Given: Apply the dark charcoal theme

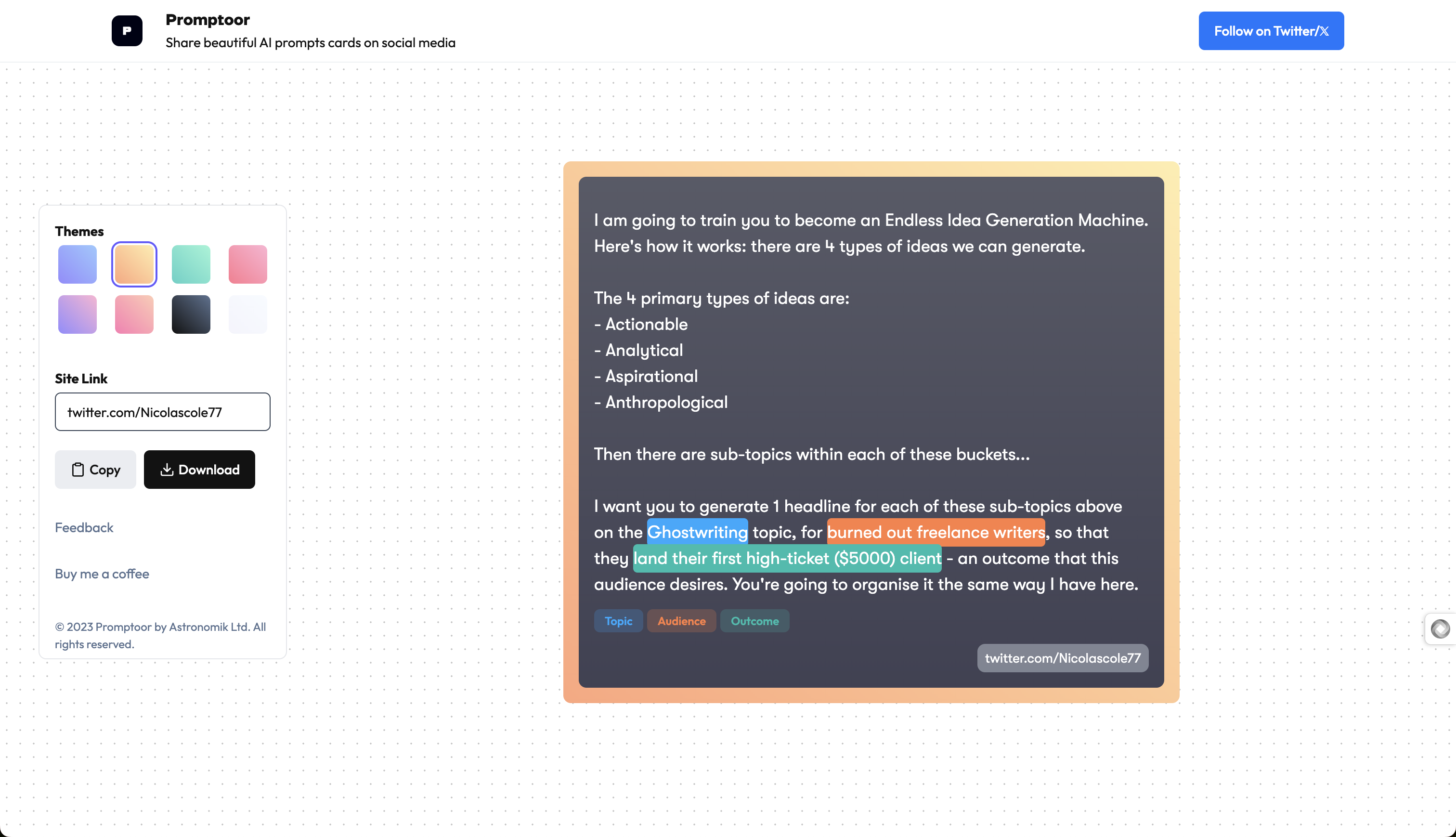Looking at the screenshot, I should tap(191, 314).
